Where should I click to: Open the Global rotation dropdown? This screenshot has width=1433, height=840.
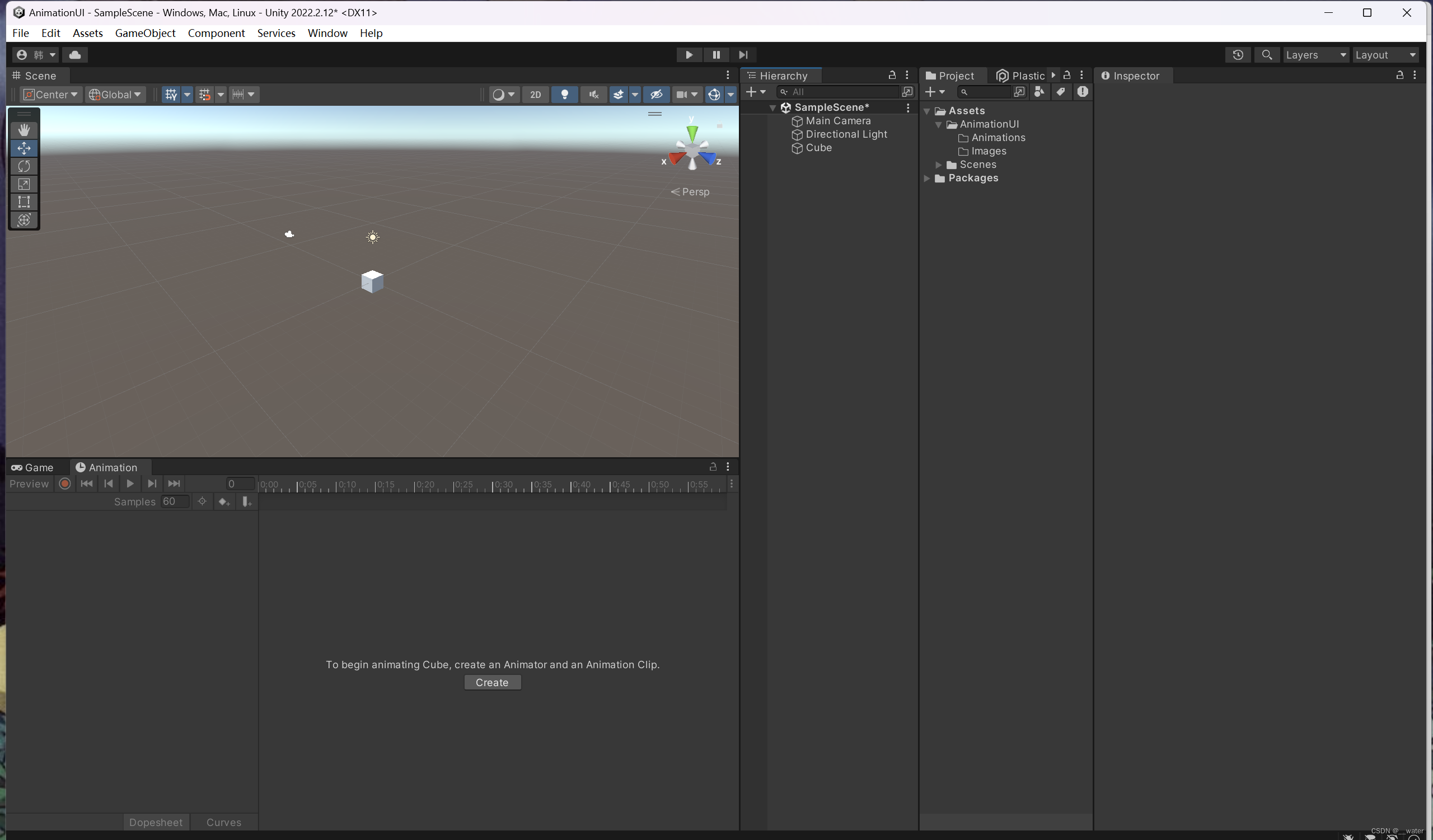(115, 95)
